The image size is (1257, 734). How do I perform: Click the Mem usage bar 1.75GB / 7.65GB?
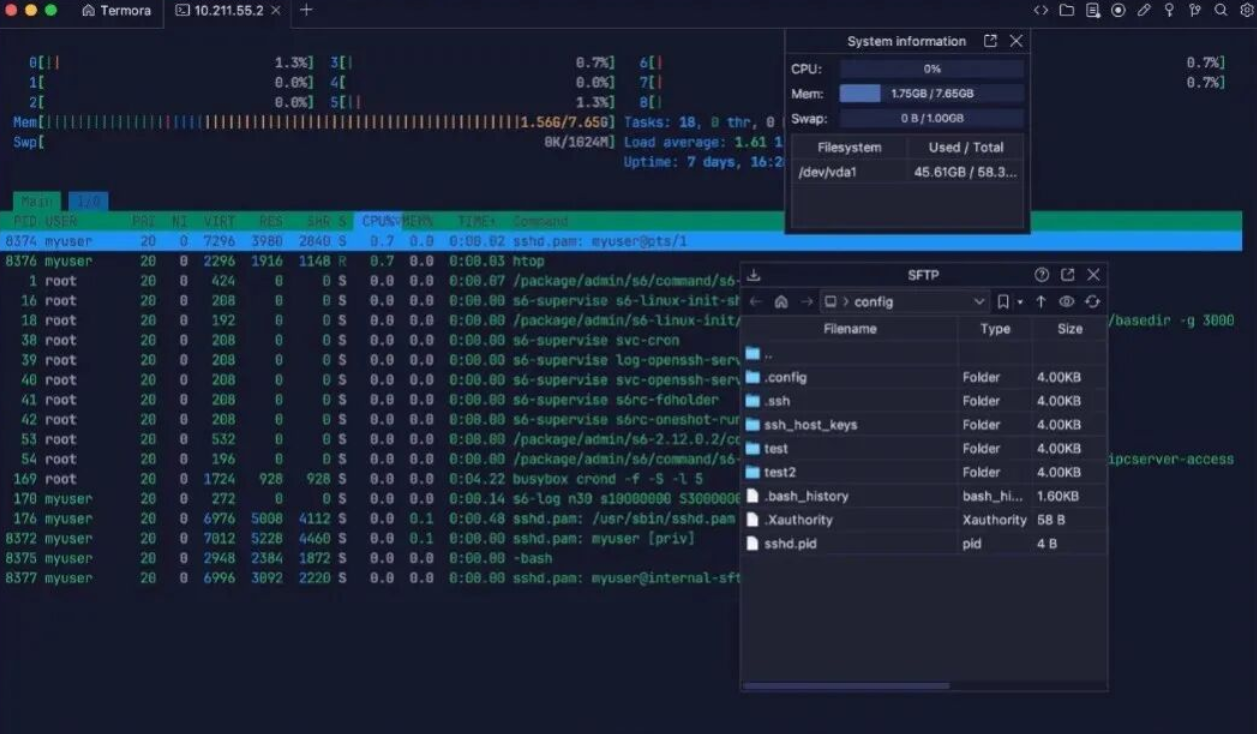(931, 94)
